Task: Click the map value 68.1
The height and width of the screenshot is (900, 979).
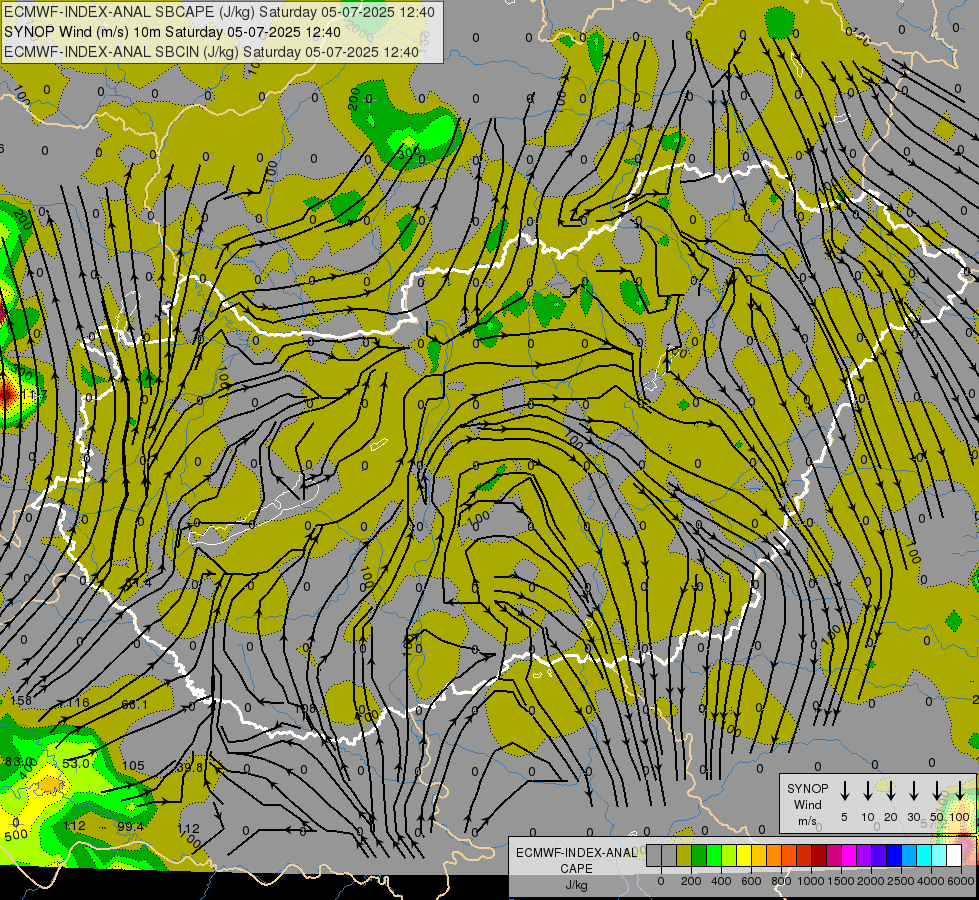Action: [134, 705]
